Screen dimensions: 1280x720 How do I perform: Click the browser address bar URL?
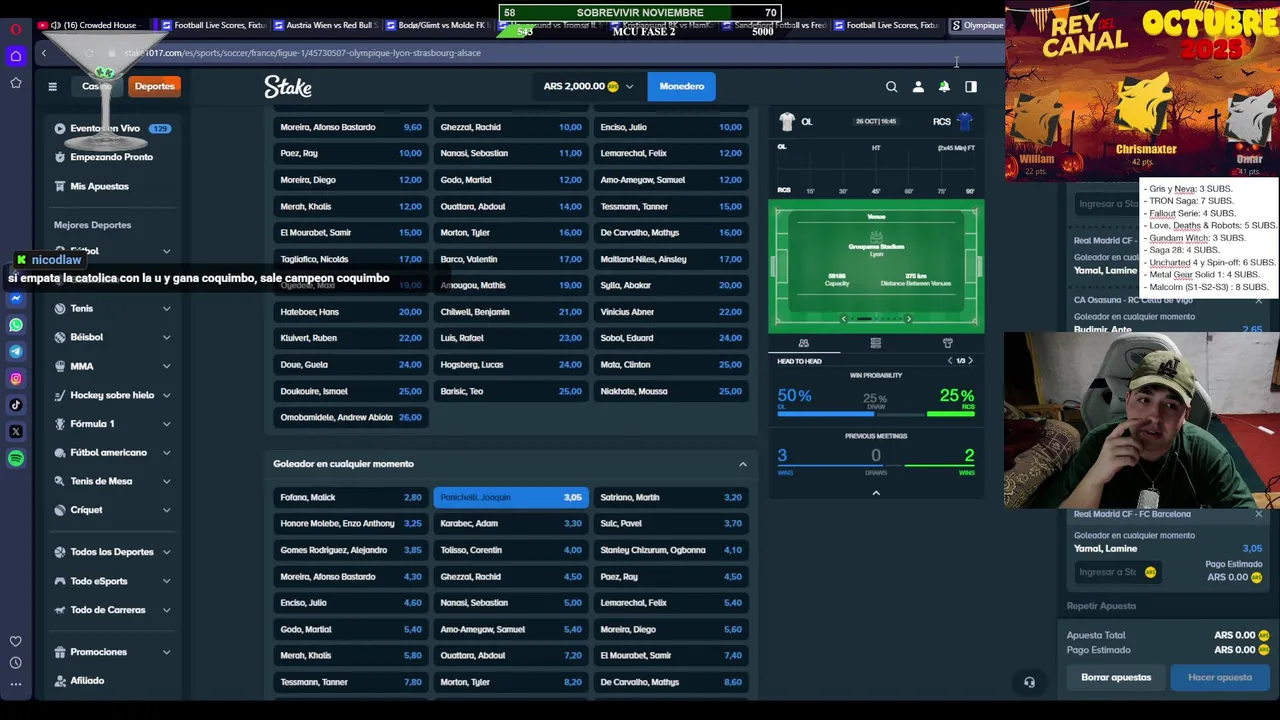(x=303, y=53)
